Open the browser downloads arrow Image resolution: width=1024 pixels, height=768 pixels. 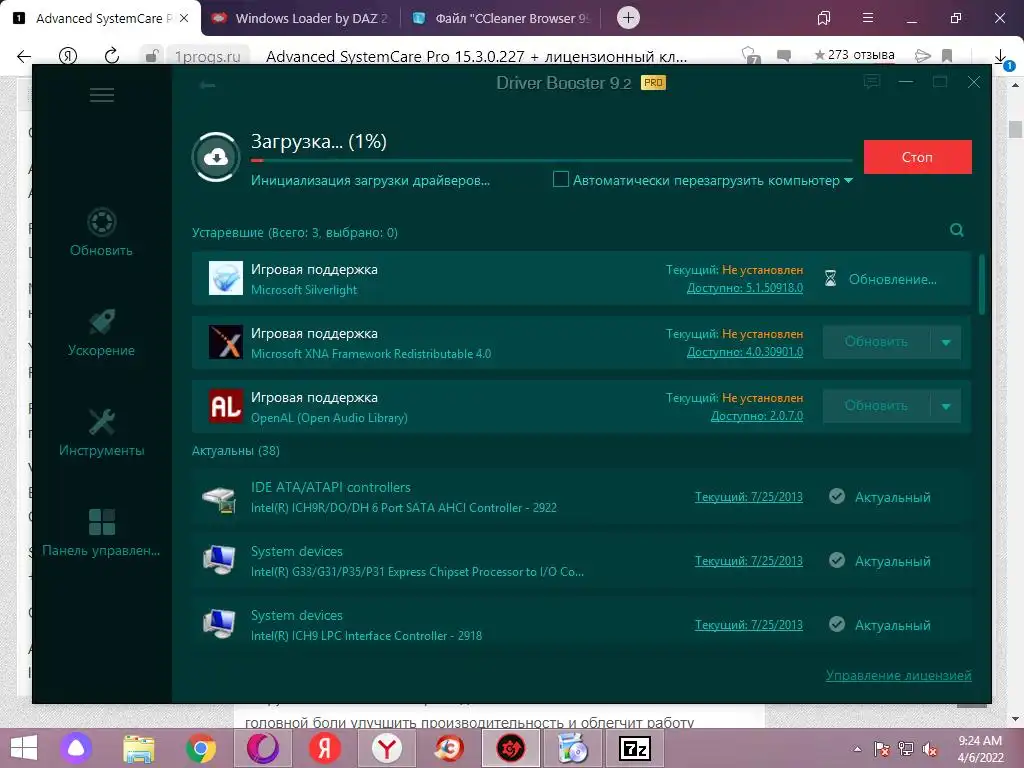[1000, 57]
